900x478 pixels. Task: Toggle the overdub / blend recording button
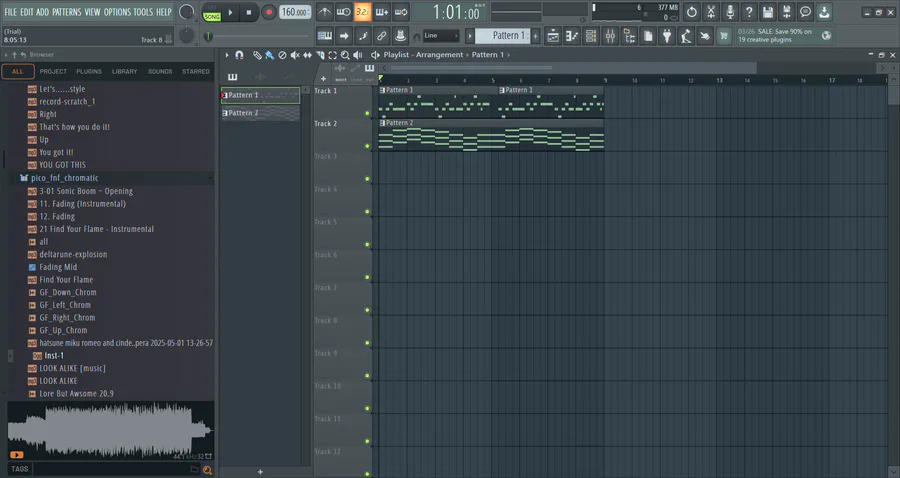click(x=382, y=11)
